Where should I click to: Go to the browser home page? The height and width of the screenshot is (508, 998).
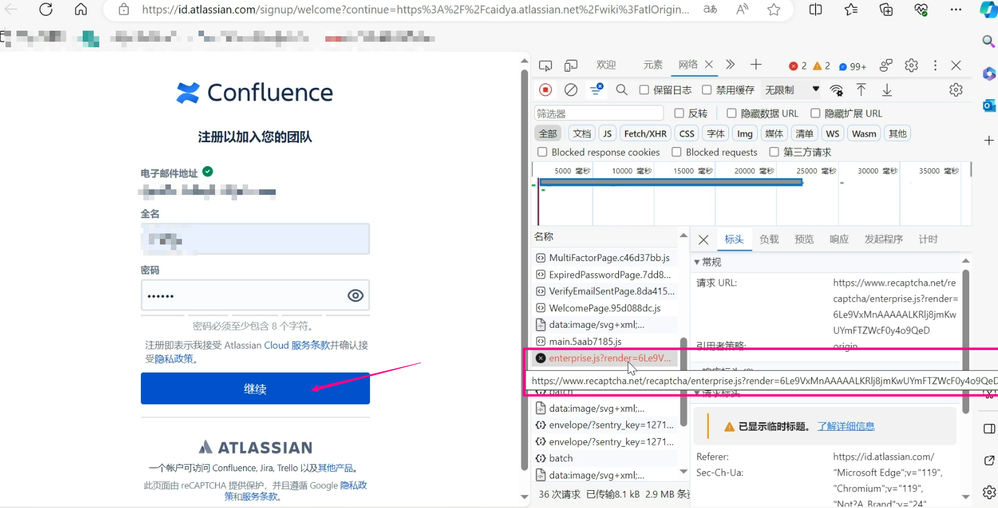pos(81,10)
